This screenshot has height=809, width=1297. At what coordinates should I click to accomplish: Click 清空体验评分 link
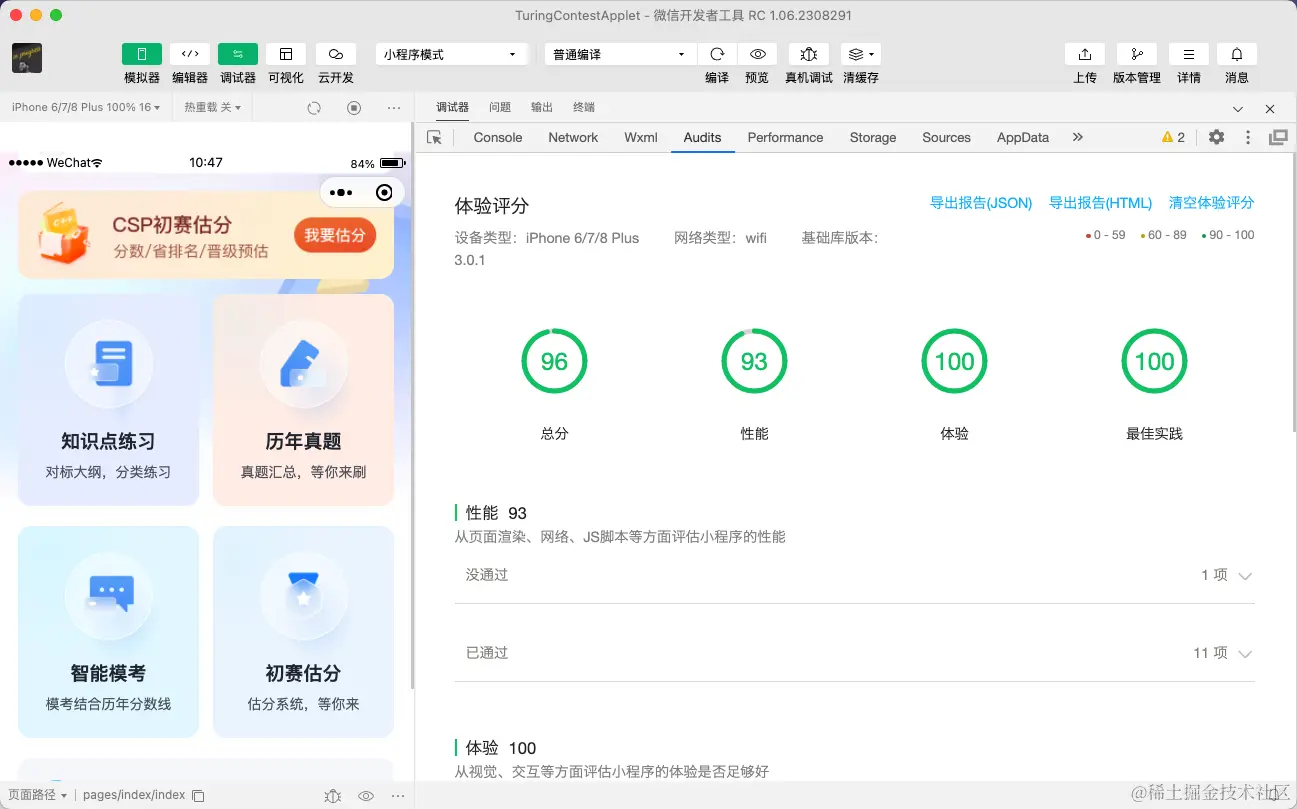tap(1211, 203)
